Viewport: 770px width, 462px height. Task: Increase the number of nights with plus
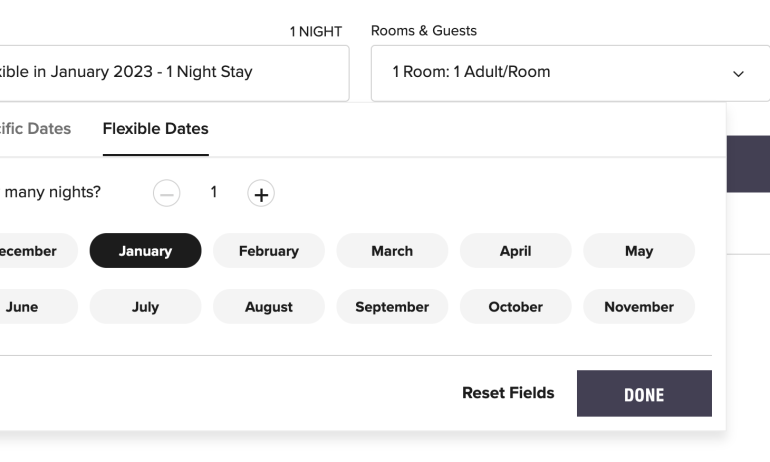pyautogui.click(x=261, y=194)
